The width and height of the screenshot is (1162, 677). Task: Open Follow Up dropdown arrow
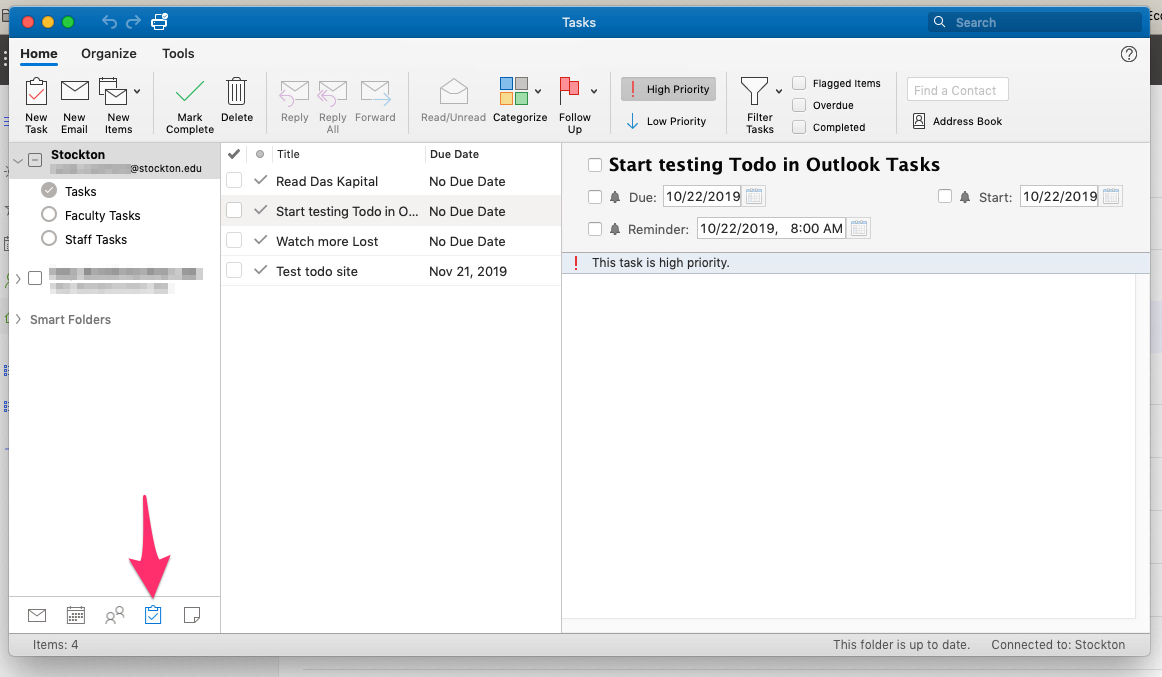[x=594, y=91]
